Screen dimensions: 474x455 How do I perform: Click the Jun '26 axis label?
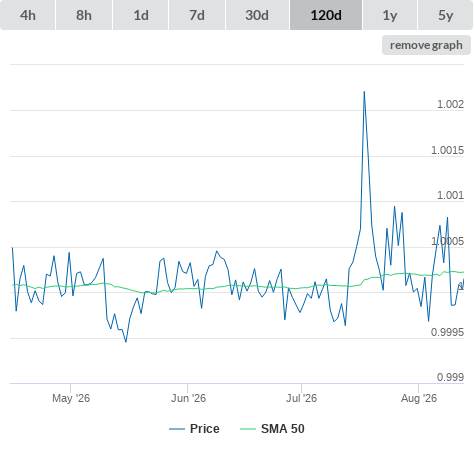[188, 398]
